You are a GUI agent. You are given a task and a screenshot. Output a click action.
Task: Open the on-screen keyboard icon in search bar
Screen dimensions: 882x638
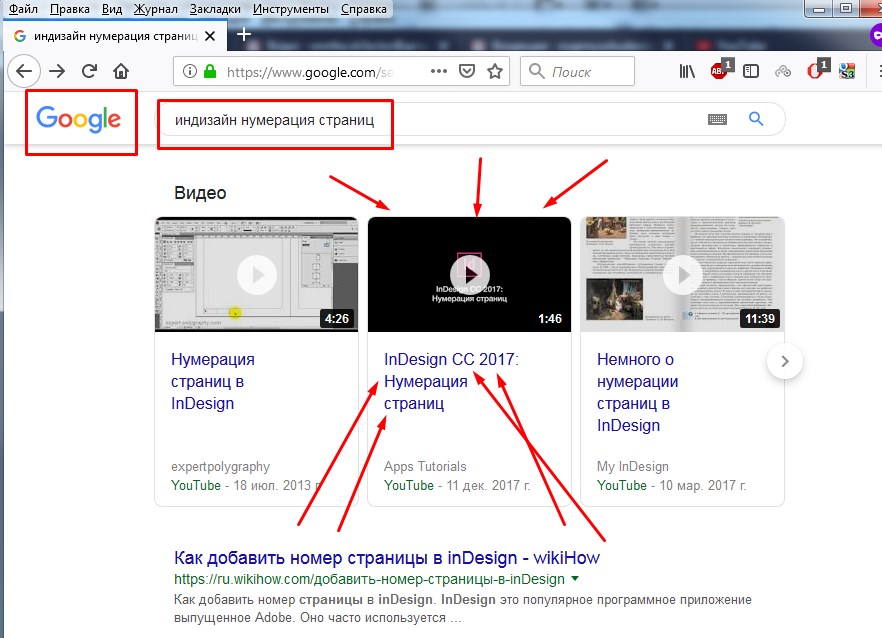pyautogui.click(x=718, y=117)
